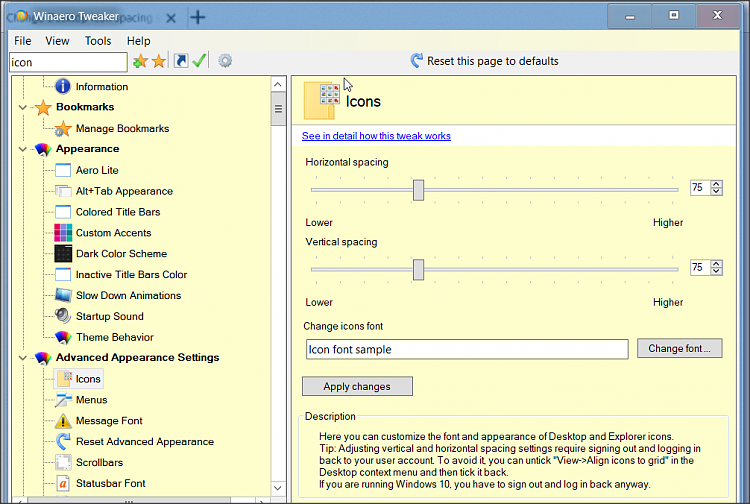Screen dimensions: 750x504
Task: Open the File menu
Action: tap(23, 41)
